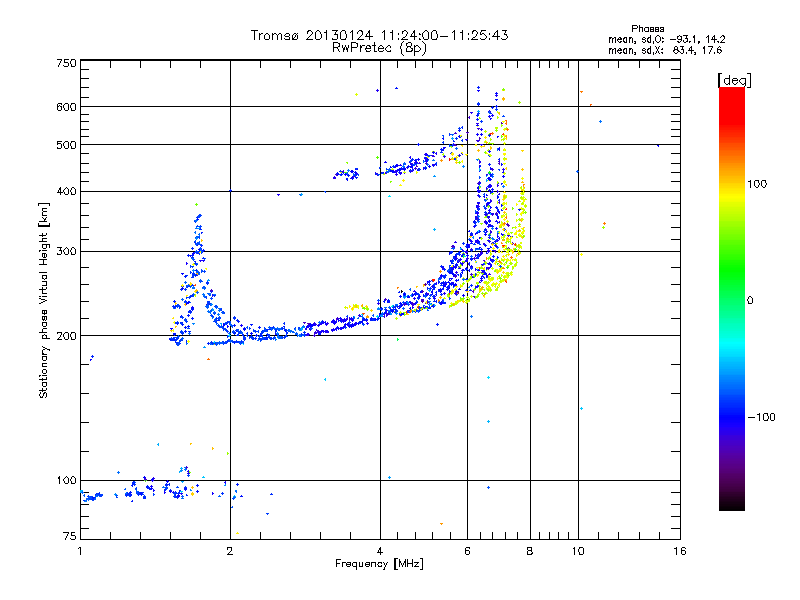The height and width of the screenshot is (600, 800).
Task: Click the y-axis tick label '200'
Action: (66, 336)
